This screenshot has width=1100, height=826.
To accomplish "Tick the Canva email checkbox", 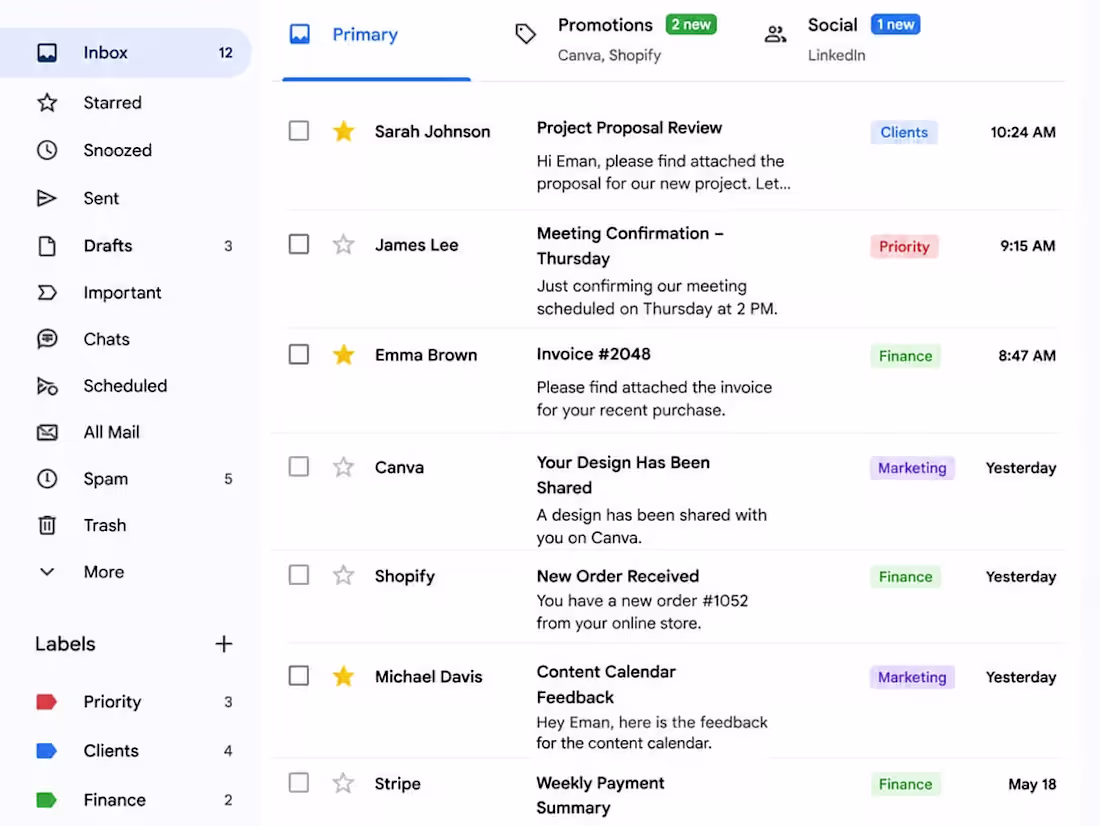I will click(299, 467).
